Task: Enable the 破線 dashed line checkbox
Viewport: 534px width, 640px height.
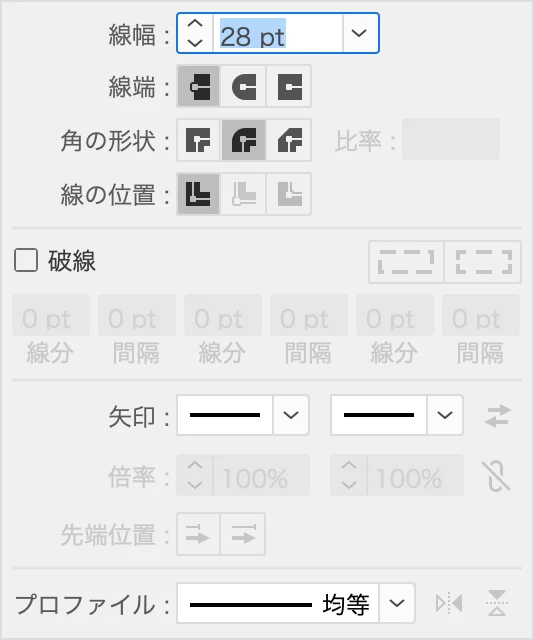Action: 26,260
